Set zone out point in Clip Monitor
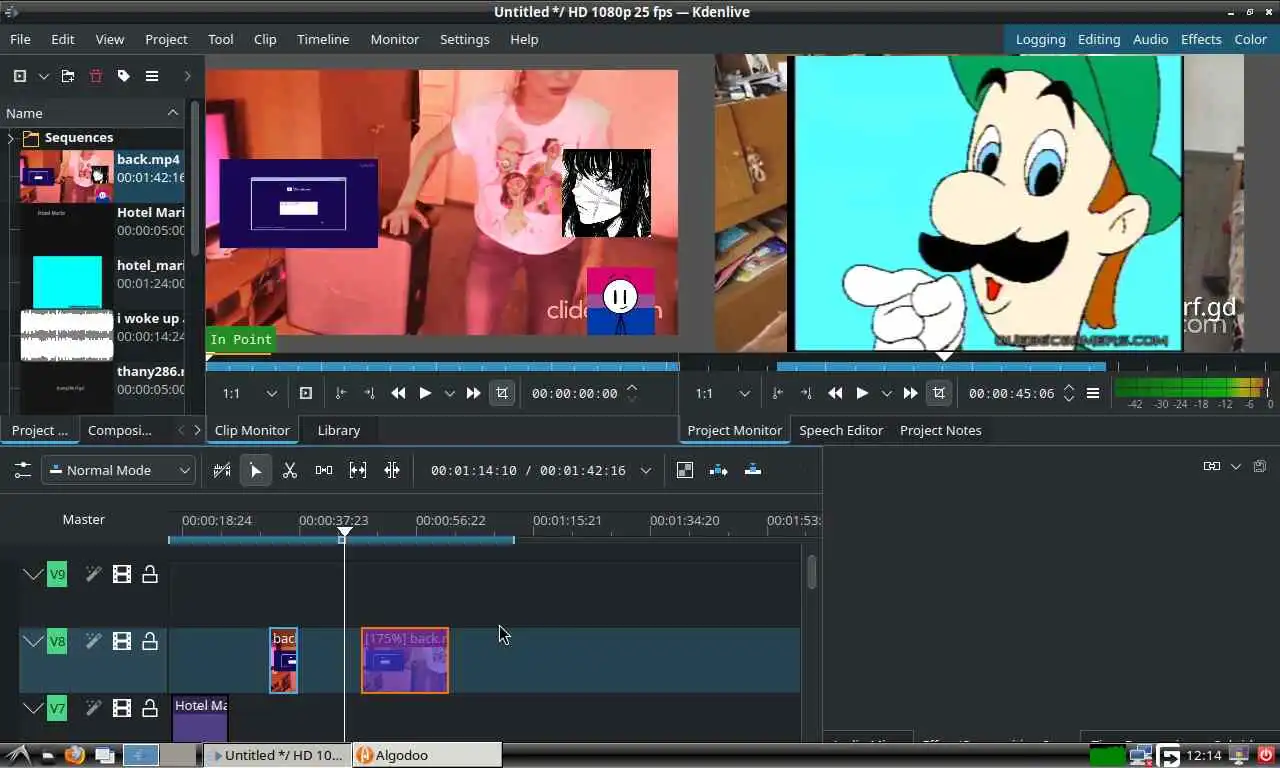Image resolution: width=1280 pixels, height=768 pixels. 369,393
